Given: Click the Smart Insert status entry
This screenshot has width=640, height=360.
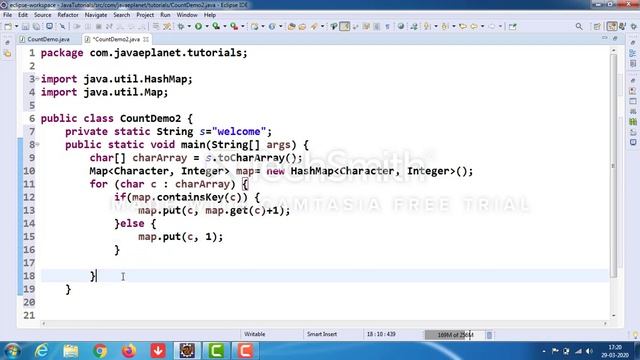Looking at the screenshot, I should 322,334.
